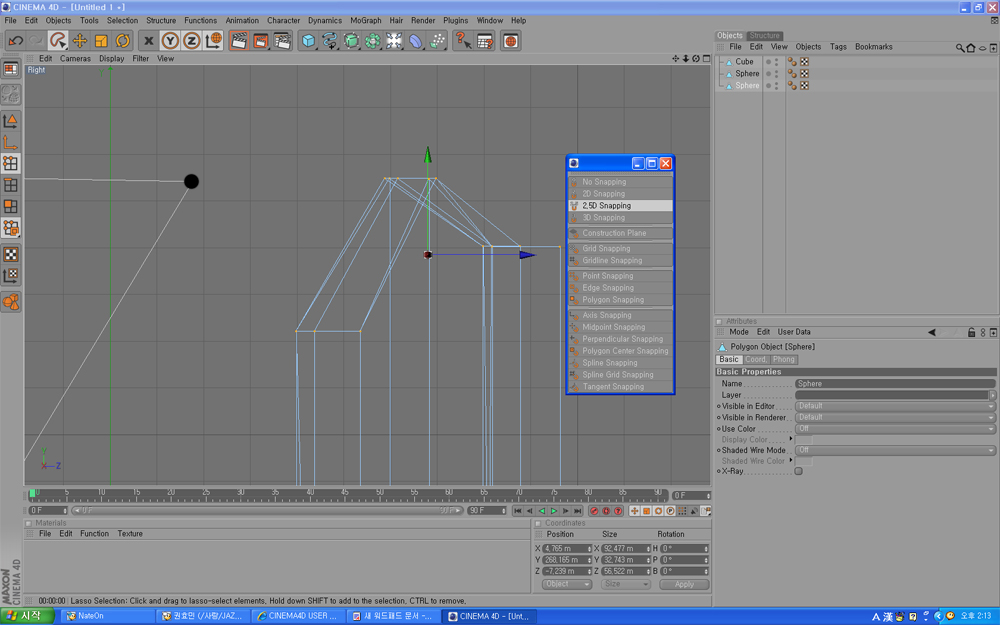Click the Layer field arrow button
Screen dimensions: 1000x625
pyautogui.click(x=992, y=395)
